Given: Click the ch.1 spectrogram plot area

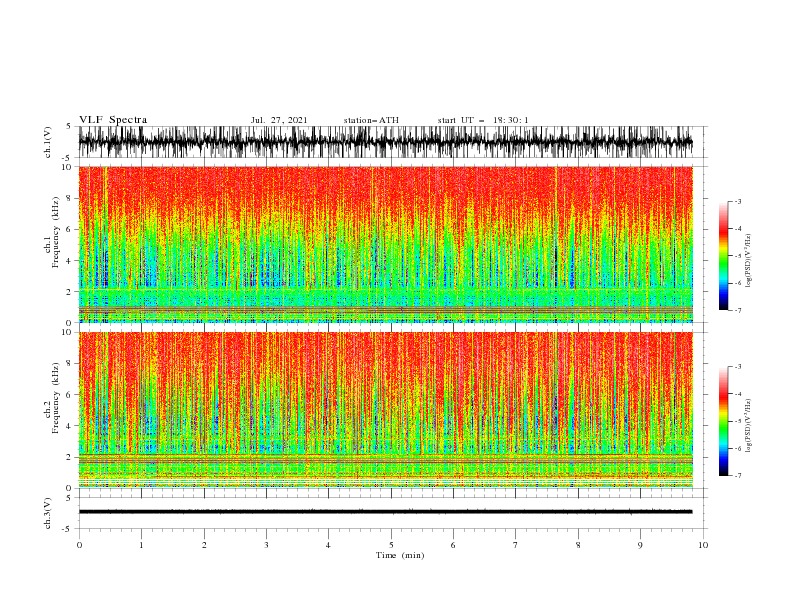Looking at the screenshot, I should pos(386,244).
